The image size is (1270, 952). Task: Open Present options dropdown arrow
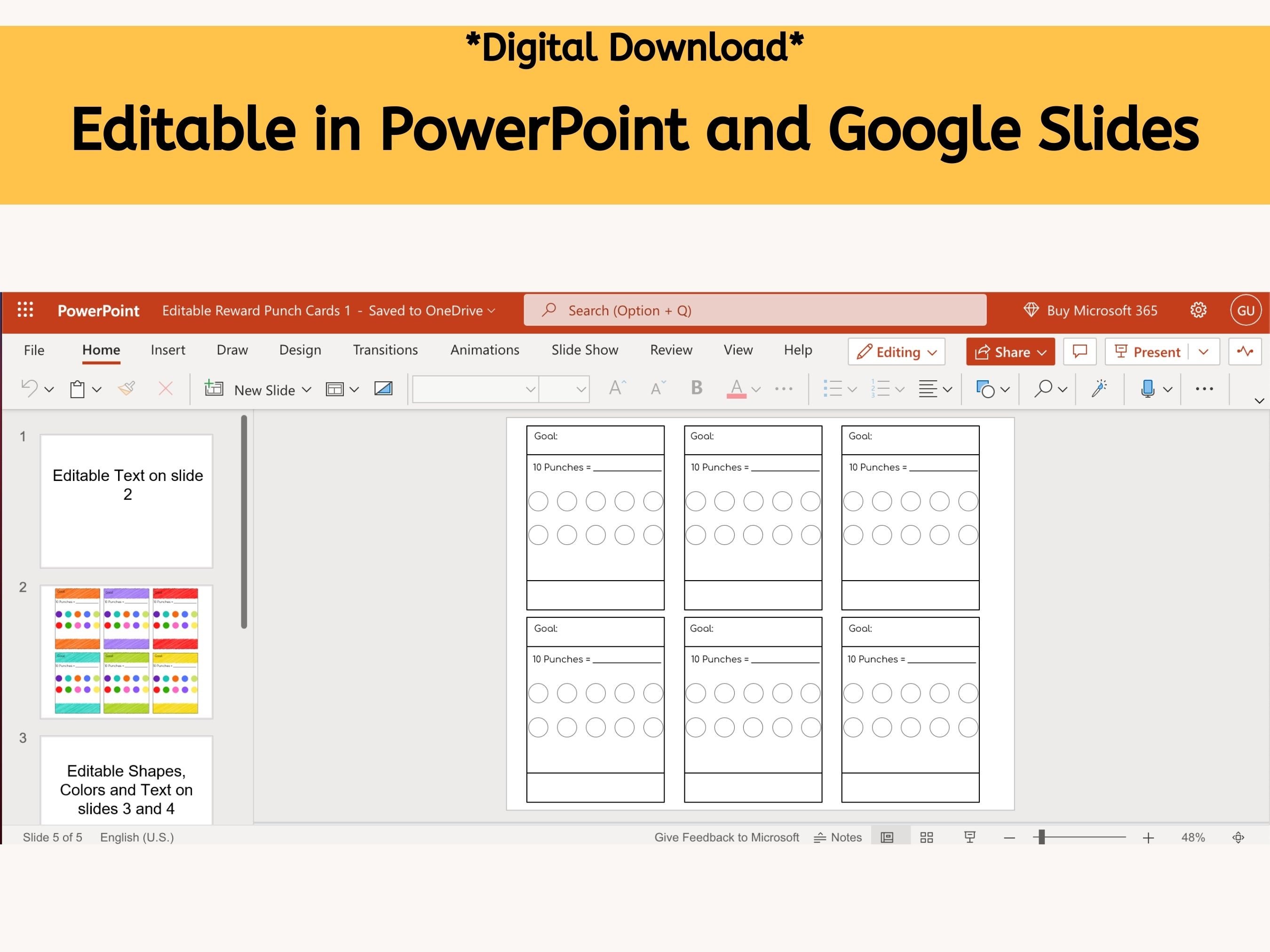pos(1204,351)
